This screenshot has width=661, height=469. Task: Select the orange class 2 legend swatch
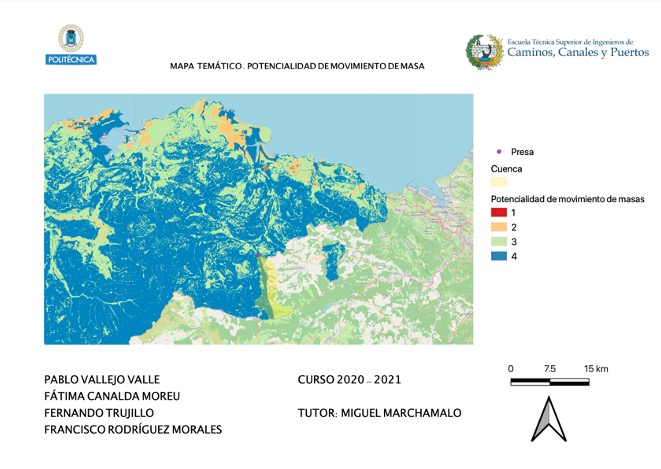[x=499, y=228]
